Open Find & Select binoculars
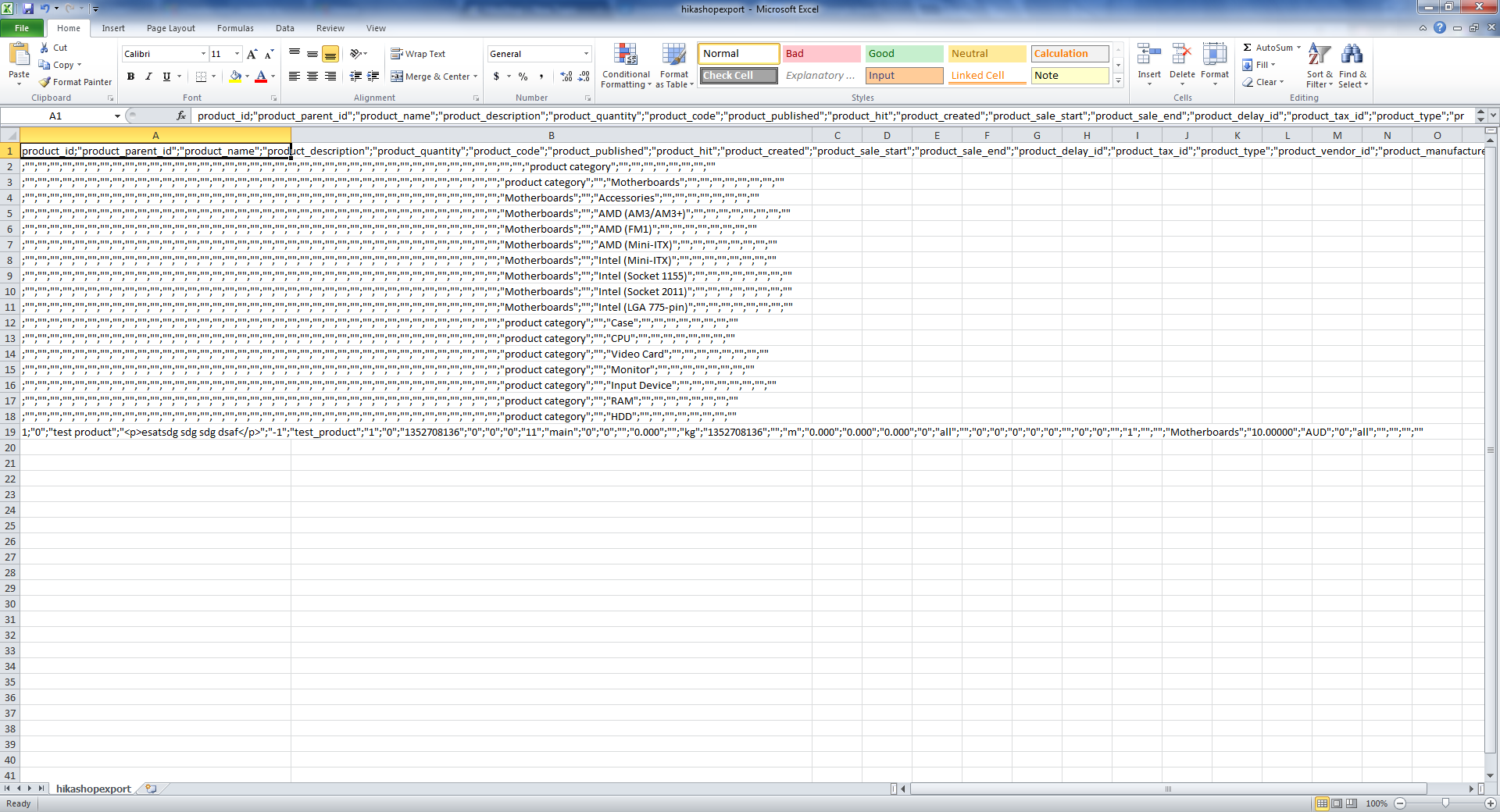The width and height of the screenshot is (1500, 812). (1352, 66)
